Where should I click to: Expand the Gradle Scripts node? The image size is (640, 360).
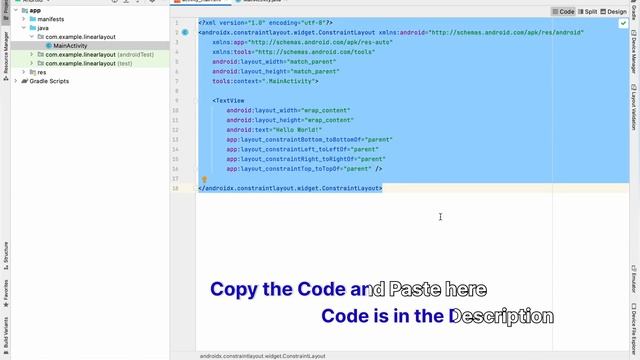point(16,81)
